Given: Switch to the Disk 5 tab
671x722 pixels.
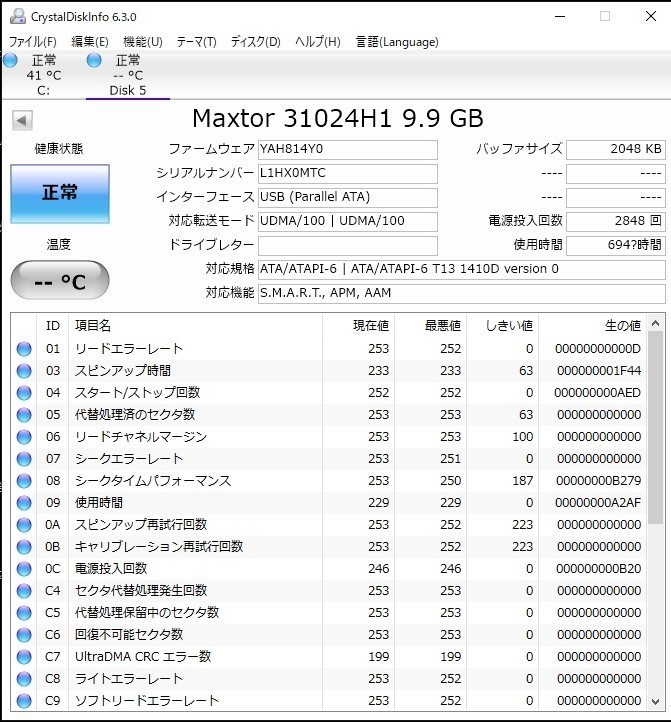Looking at the screenshot, I should tap(127, 90).
